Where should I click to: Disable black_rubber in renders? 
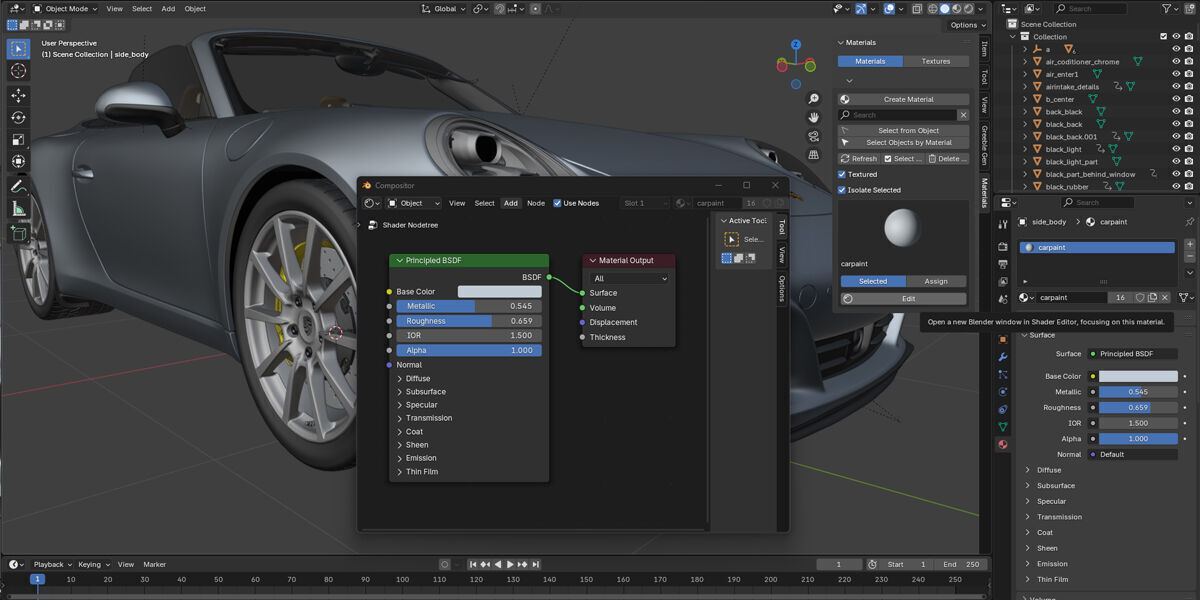pos(1190,187)
